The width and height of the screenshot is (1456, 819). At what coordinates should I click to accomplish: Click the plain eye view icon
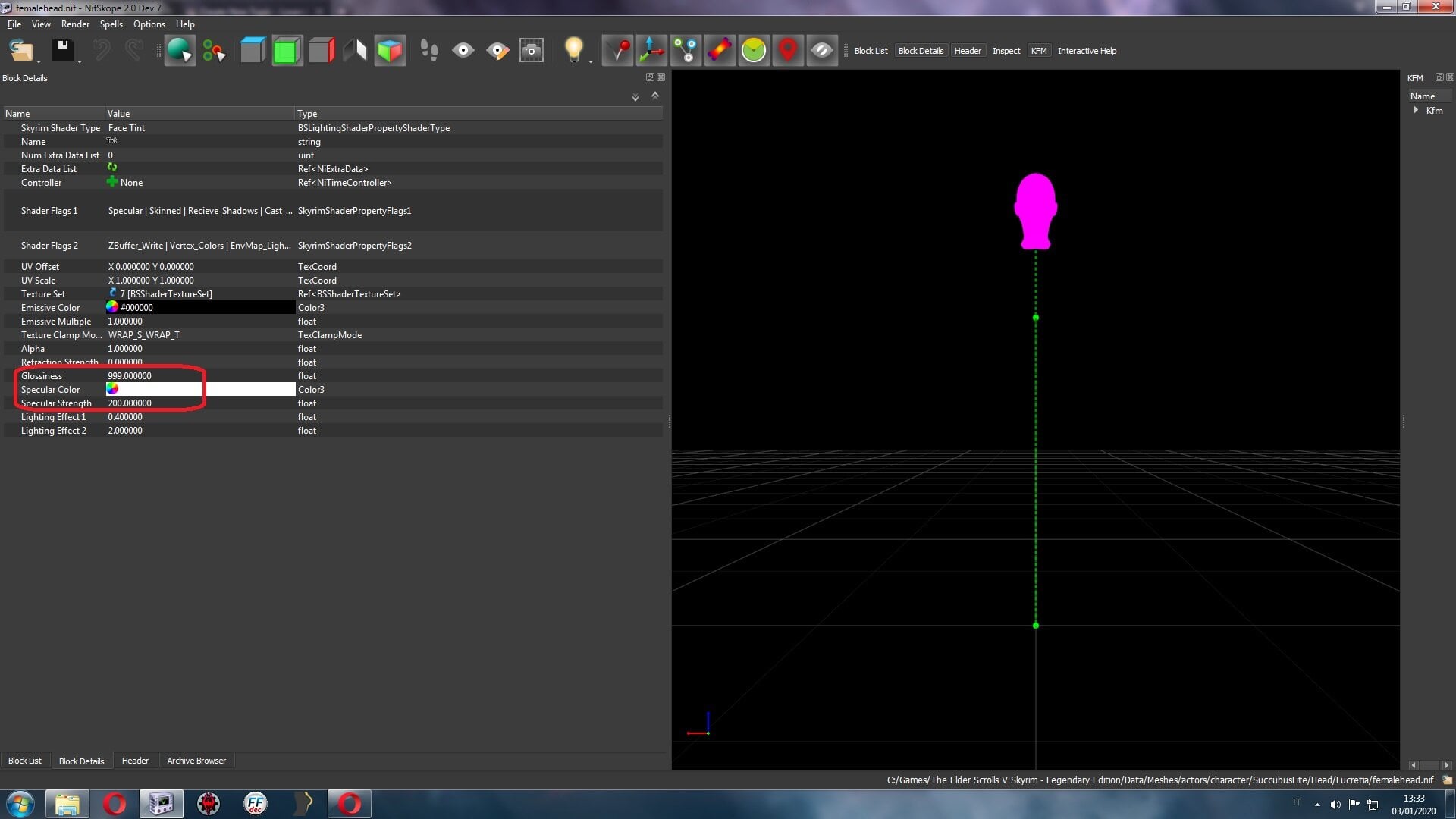(463, 51)
